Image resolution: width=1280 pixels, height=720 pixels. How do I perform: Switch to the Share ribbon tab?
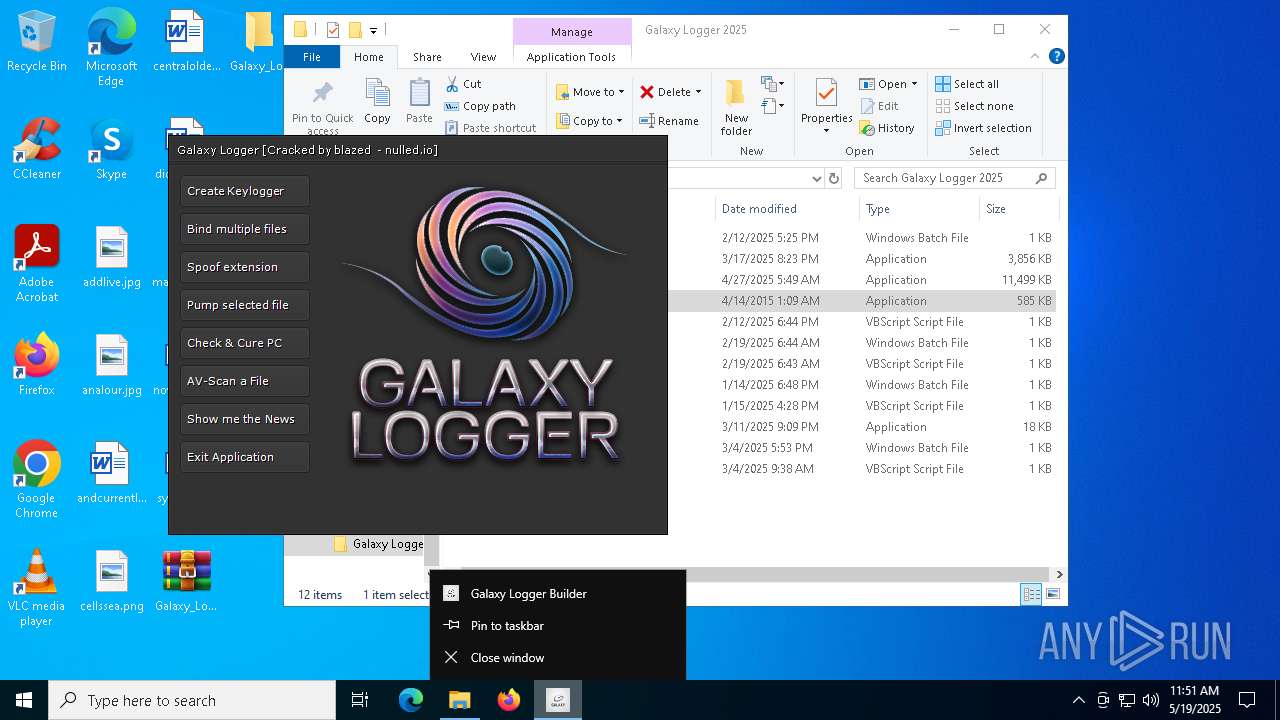coord(427,57)
